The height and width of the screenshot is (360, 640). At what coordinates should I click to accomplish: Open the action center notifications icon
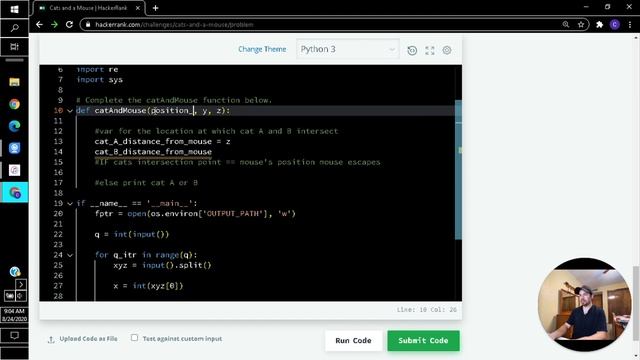(x=14, y=336)
